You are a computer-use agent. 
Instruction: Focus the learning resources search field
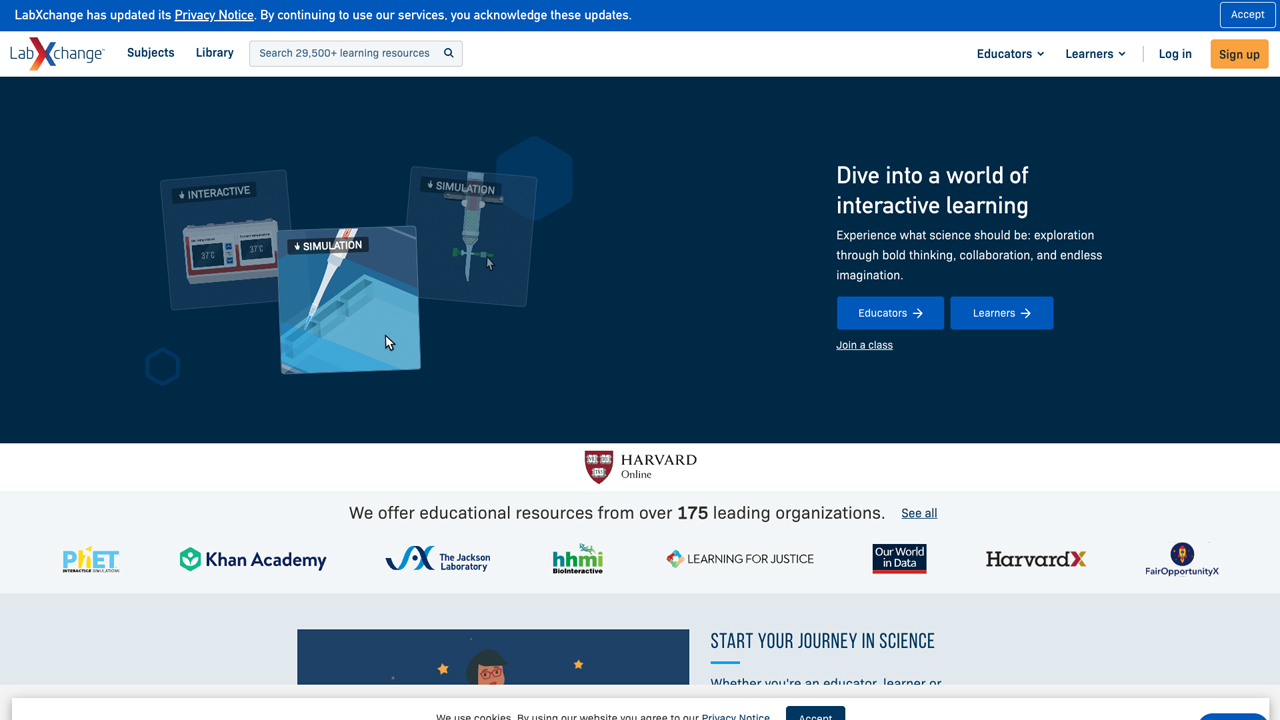tap(356, 53)
